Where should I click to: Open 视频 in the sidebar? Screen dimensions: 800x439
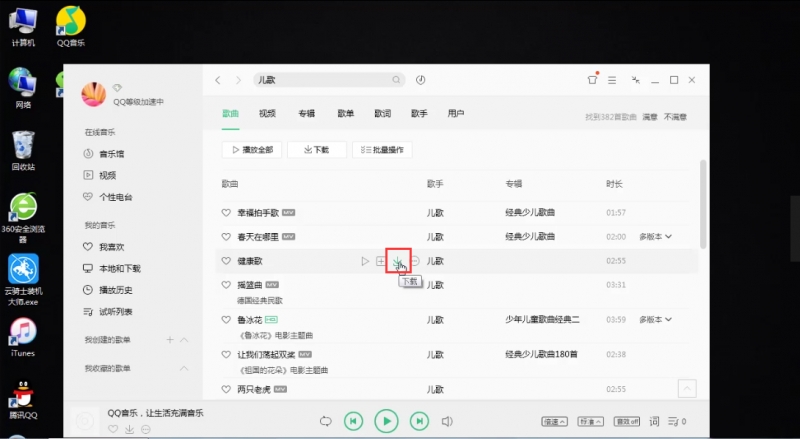point(100,175)
